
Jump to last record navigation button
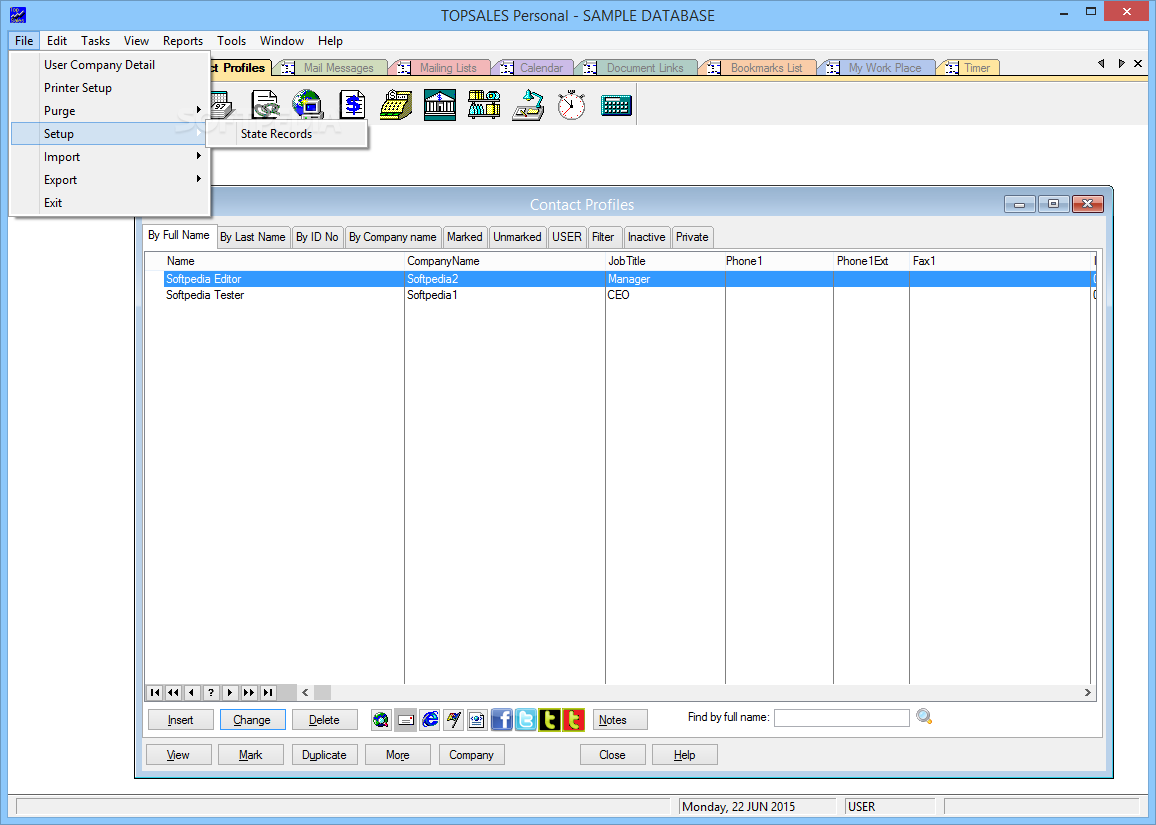pyautogui.click(x=268, y=692)
